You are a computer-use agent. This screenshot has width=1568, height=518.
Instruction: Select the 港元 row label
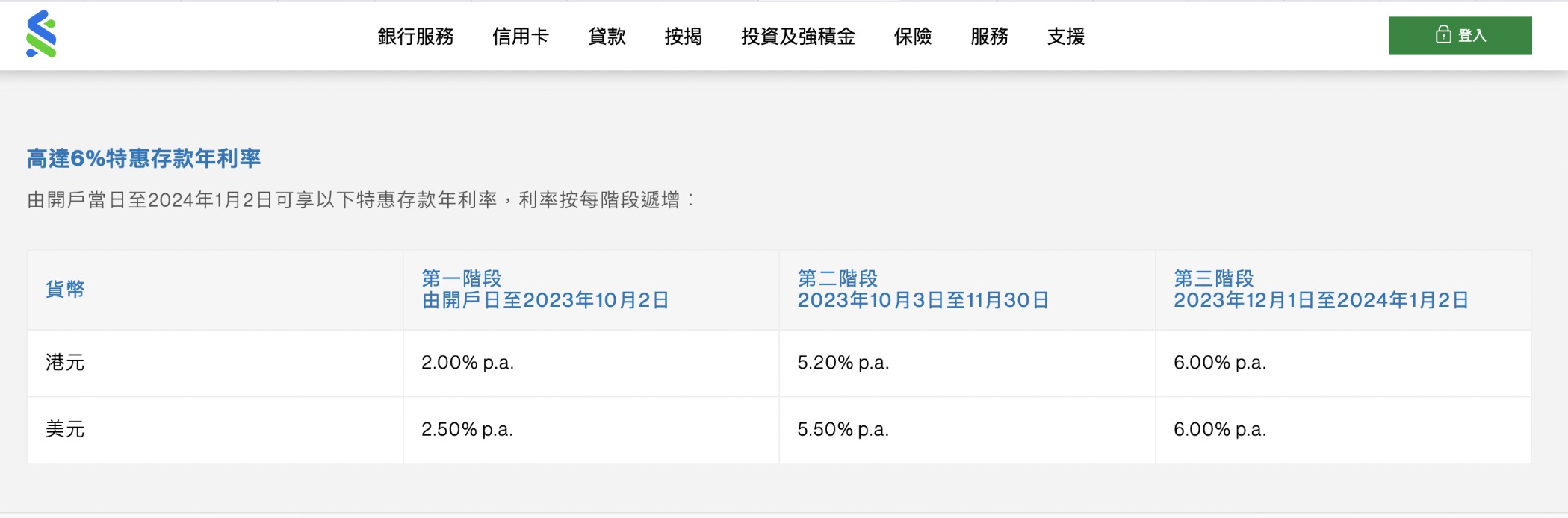coord(65,363)
